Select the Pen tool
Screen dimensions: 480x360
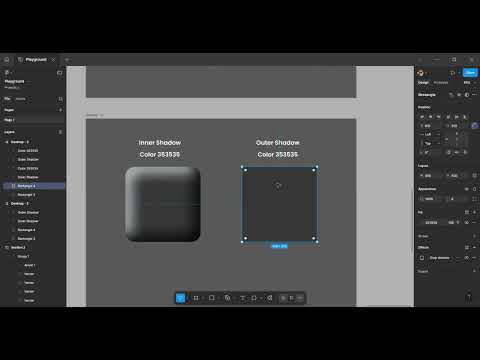[227, 298]
